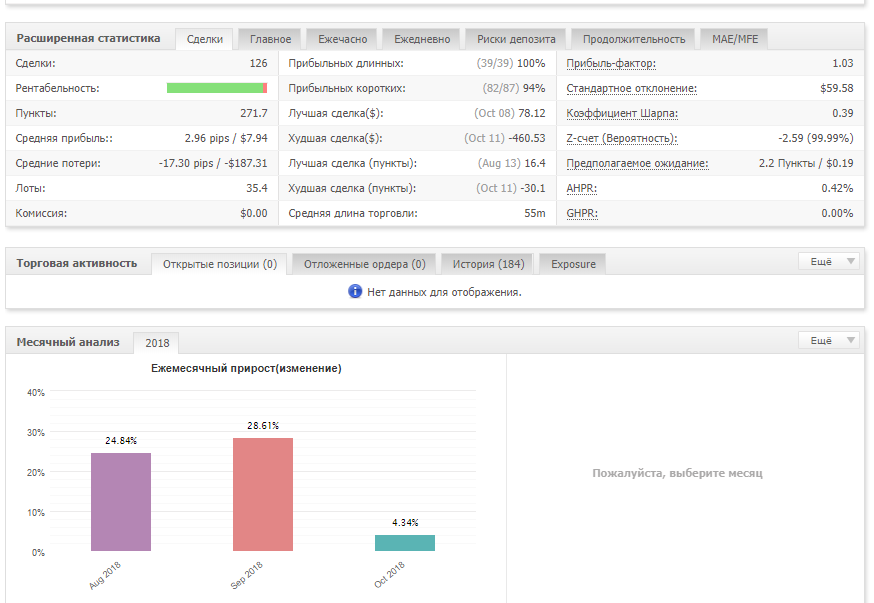Click the Лоты value 35.4
This screenshot has width=874, height=603.
pyautogui.click(x=256, y=188)
